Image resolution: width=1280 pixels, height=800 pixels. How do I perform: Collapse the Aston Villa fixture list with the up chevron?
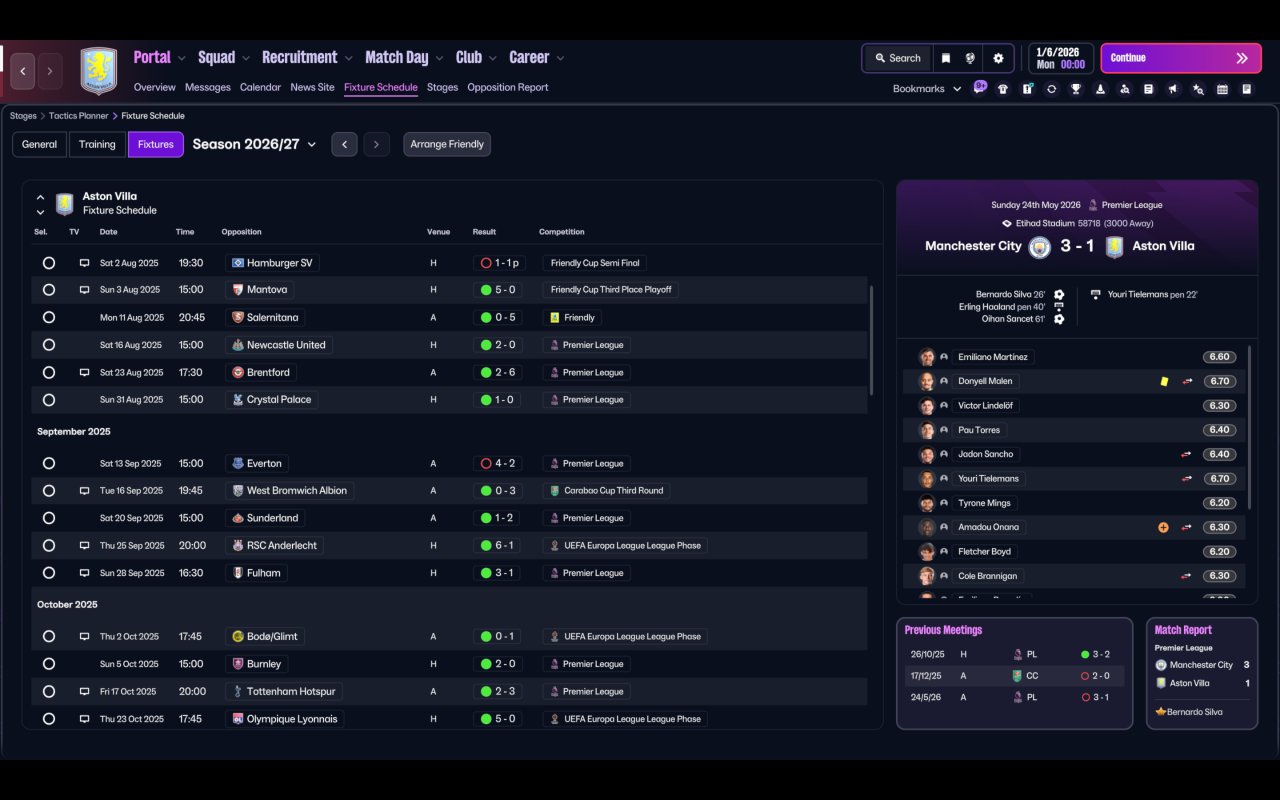tap(40, 197)
